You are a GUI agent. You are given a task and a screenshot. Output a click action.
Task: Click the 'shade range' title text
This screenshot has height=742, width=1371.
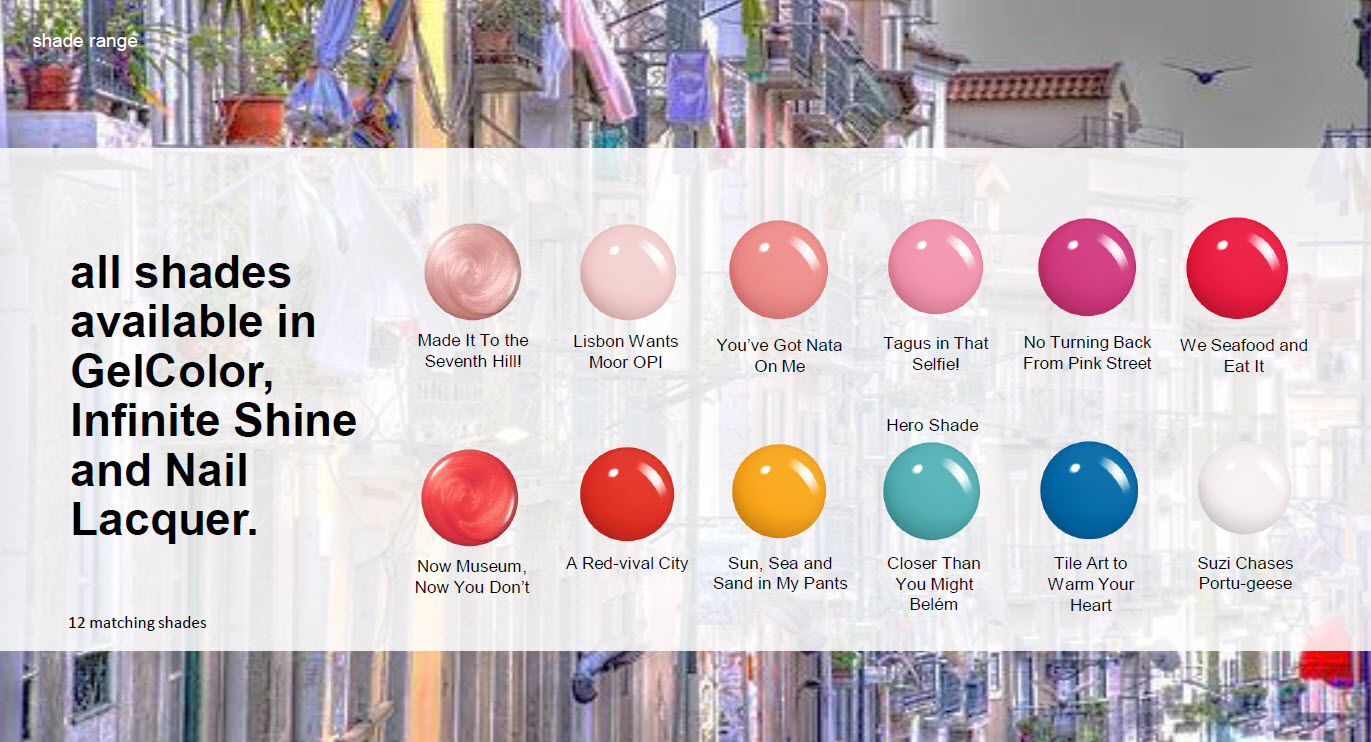[x=84, y=41]
